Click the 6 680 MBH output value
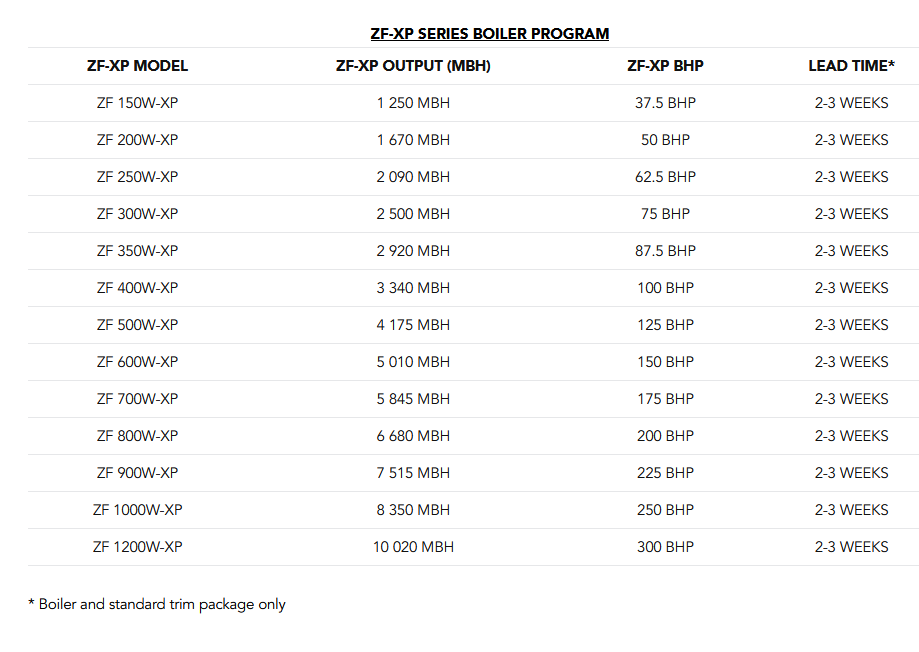The width and height of the screenshot is (919, 652). 413,436
